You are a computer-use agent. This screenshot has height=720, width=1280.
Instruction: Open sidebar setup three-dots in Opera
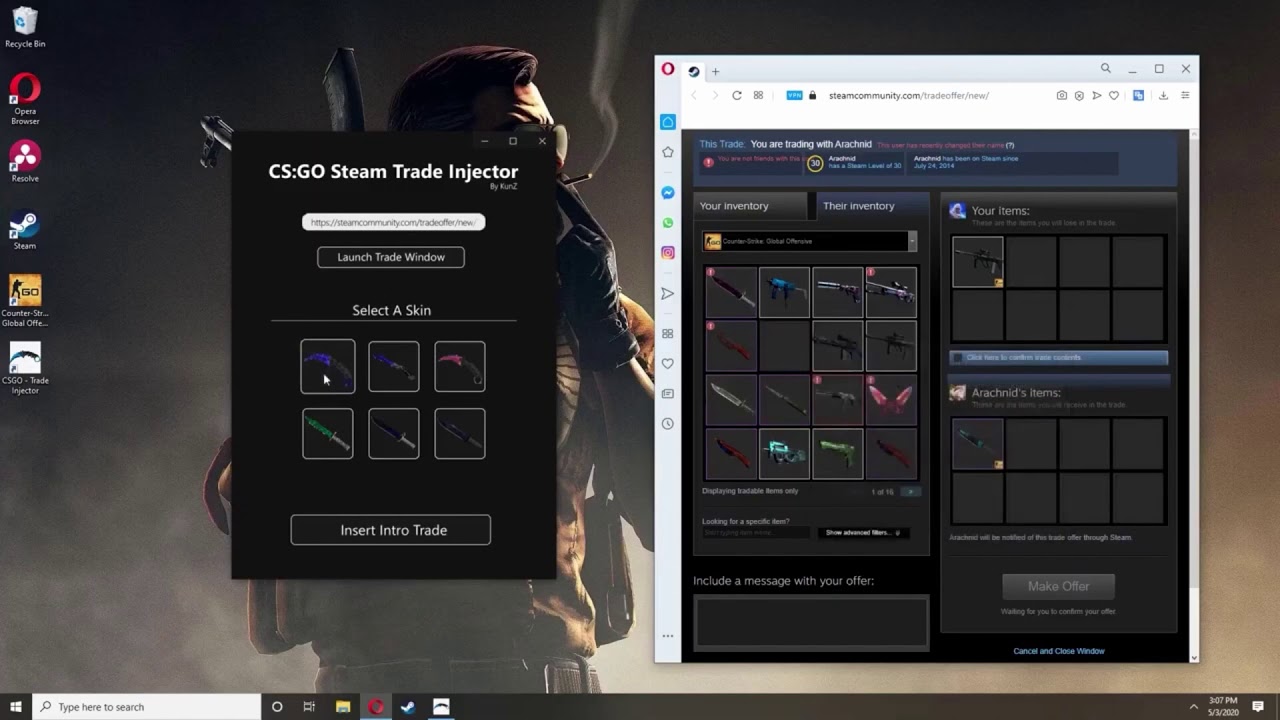point(668,636)
